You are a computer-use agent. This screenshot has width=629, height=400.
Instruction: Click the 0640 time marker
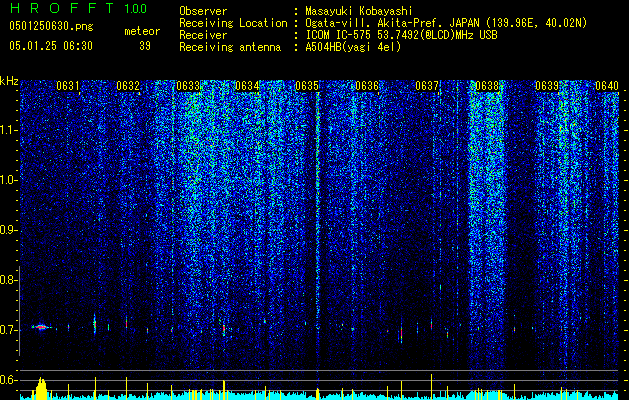pos(607,86)
